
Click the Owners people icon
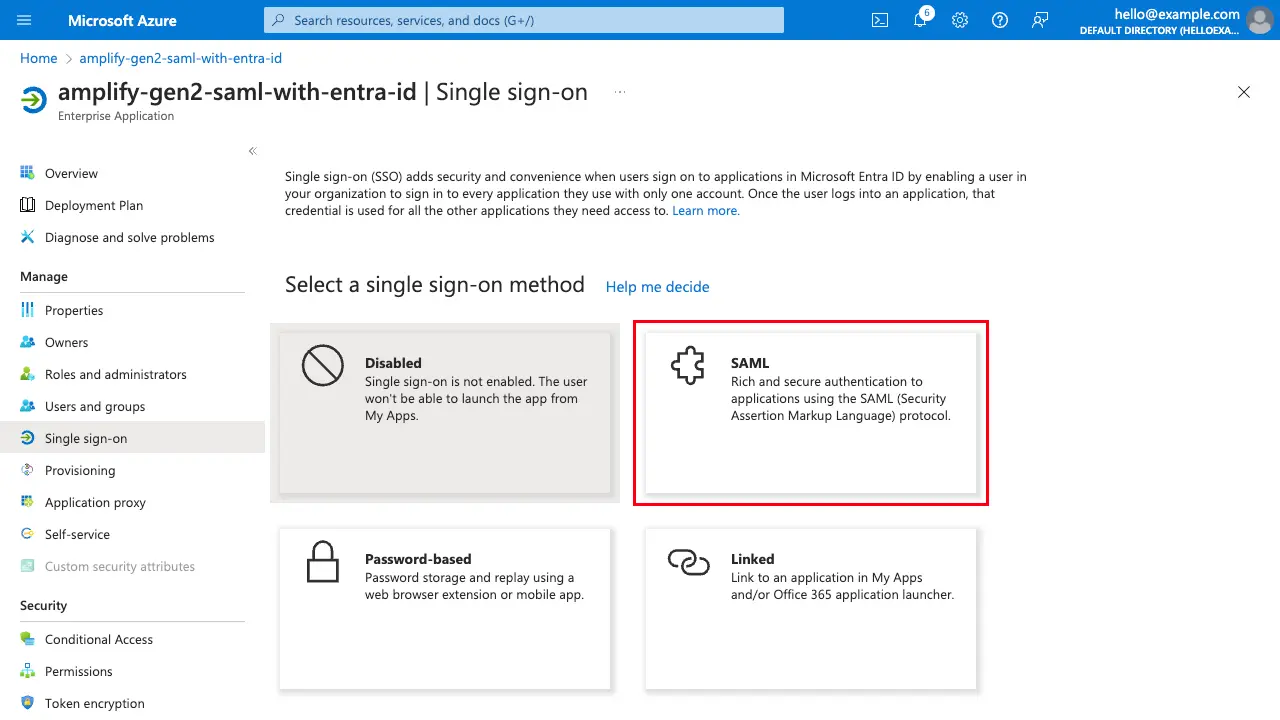(x=28, y=342)
